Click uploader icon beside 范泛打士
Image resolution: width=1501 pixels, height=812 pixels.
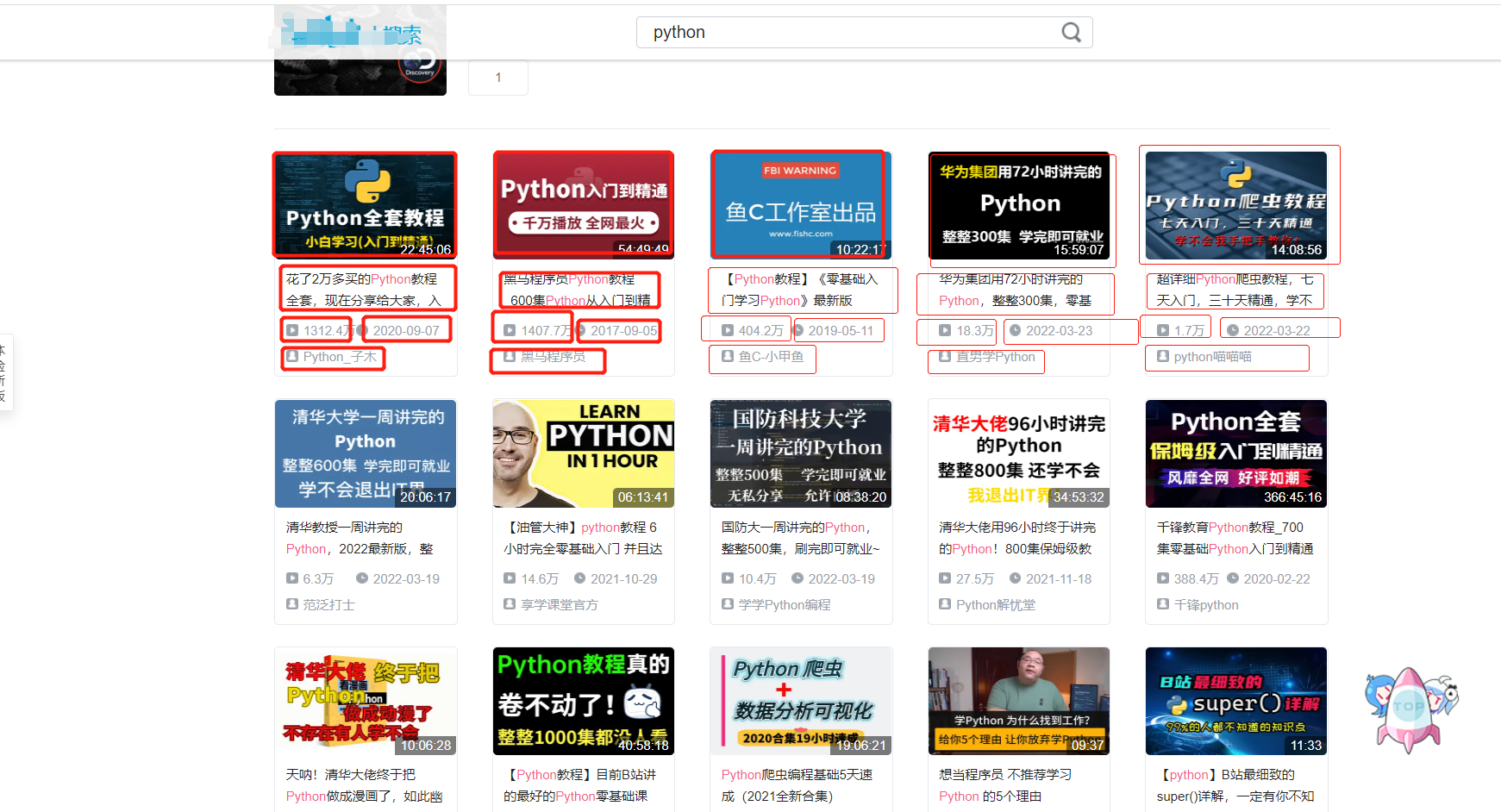[292, 605]
